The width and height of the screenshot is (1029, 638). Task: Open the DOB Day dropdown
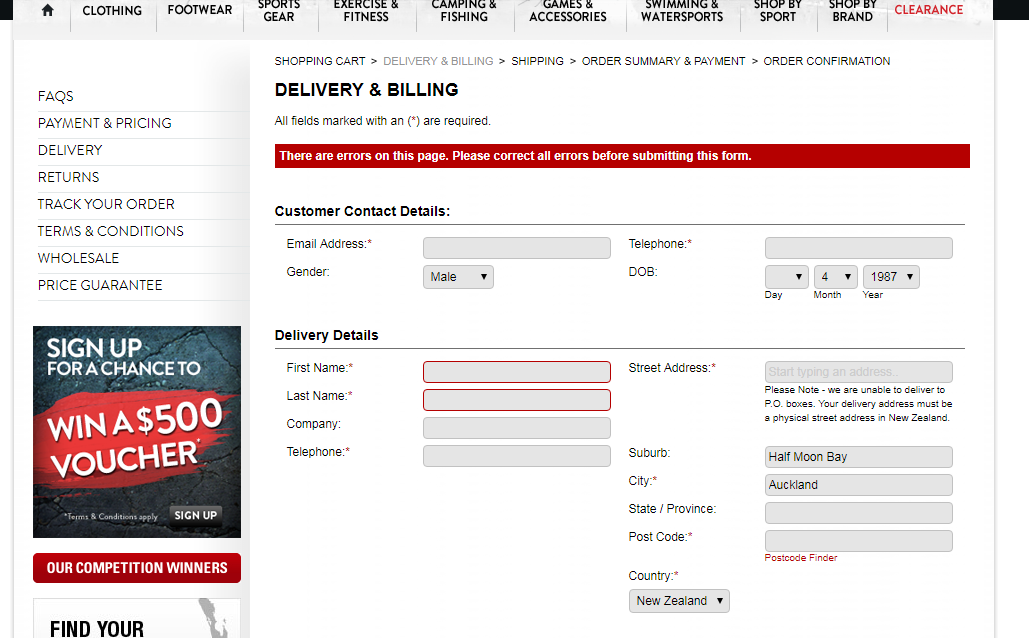point(786,277)
